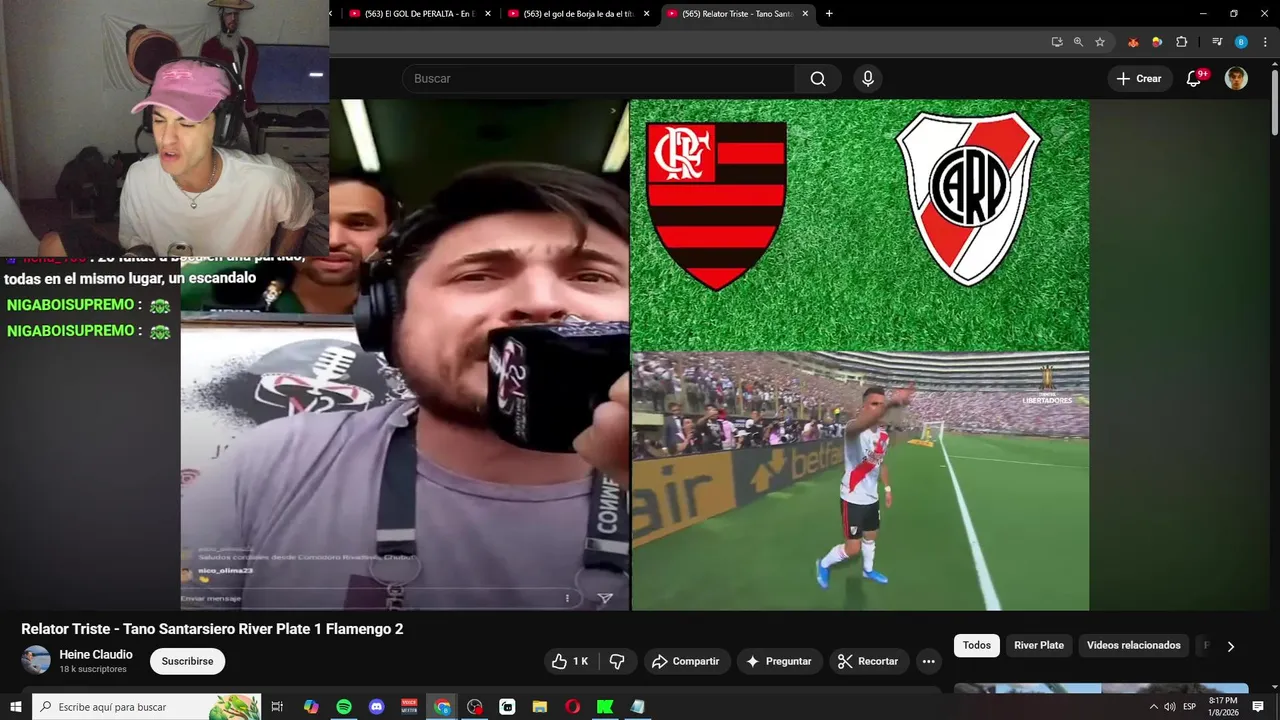
Task: Click the Recortar button
Action: pyautogui.click(x=868, y=661)
